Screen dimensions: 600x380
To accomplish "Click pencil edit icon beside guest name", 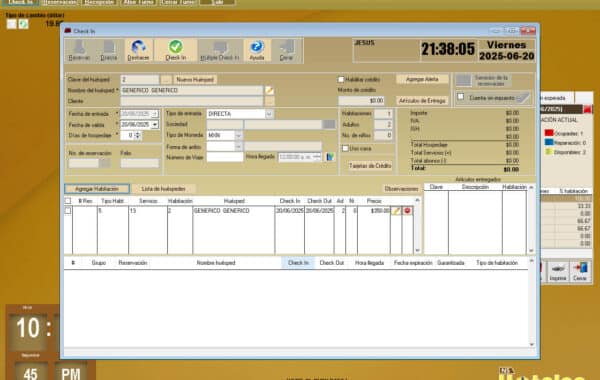I will [x=270, y=90].
